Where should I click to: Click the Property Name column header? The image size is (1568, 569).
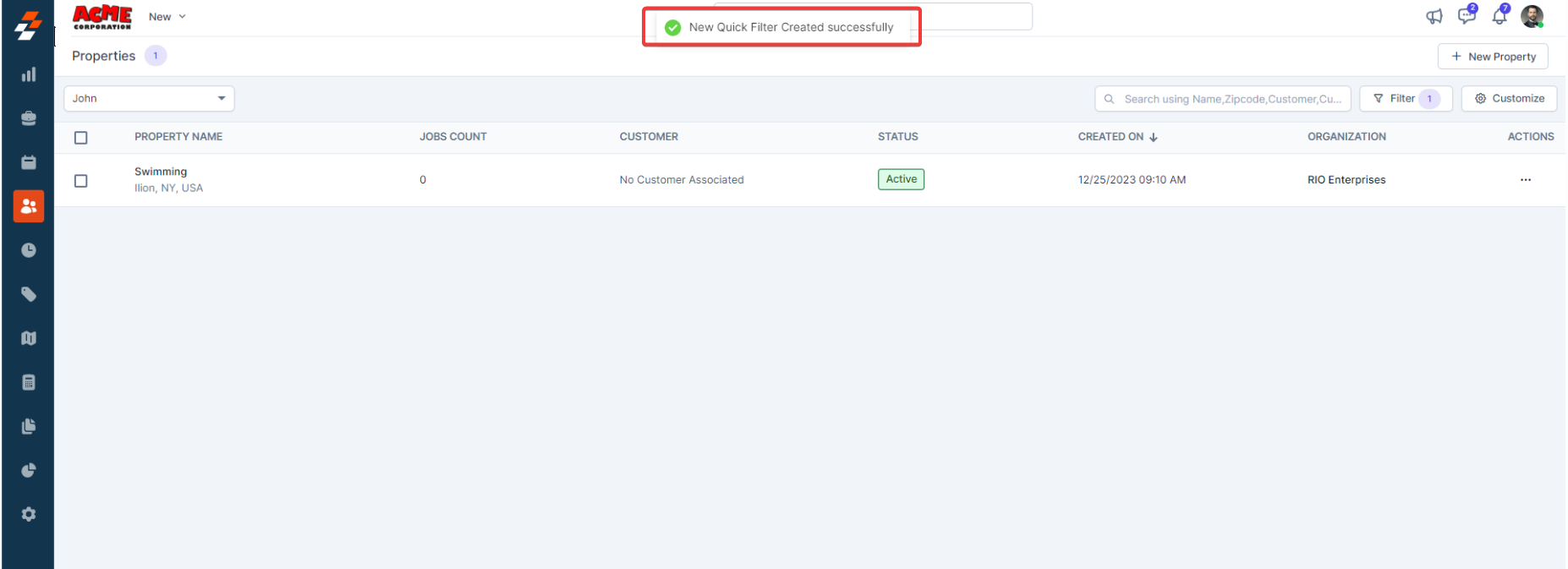click(178, 137)
